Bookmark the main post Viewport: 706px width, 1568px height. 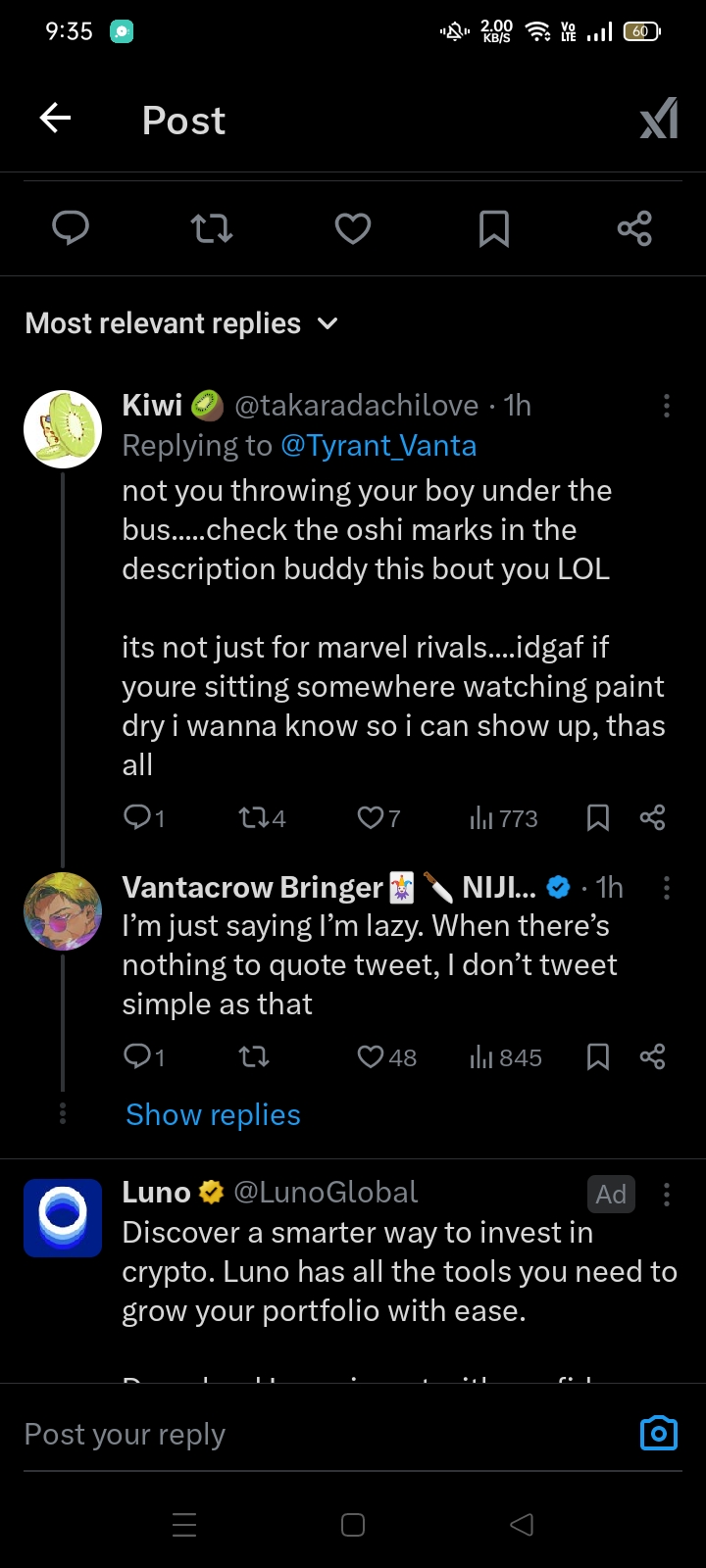click(493, 228)
